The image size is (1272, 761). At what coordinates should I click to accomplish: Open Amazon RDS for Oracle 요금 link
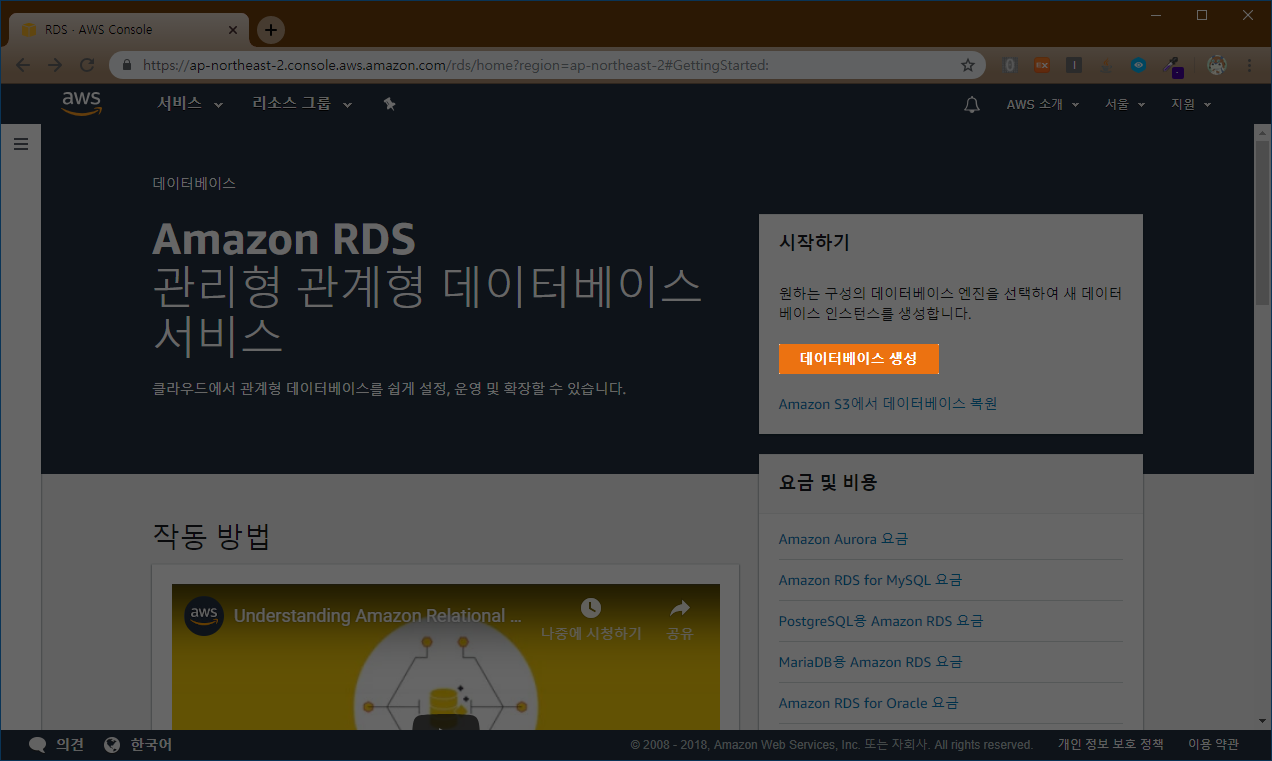coord(868,703)
